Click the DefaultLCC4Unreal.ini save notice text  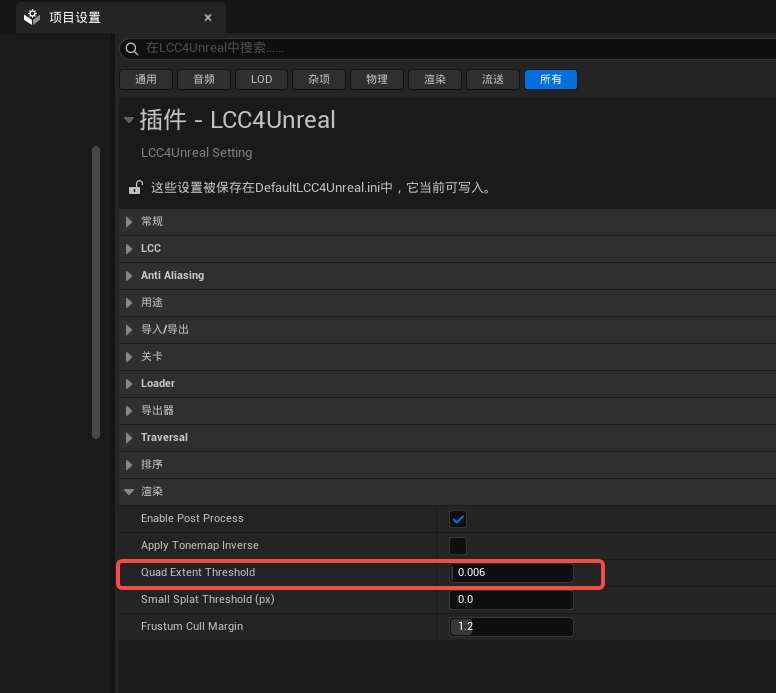pyautogui.click(x=321, y=188)
